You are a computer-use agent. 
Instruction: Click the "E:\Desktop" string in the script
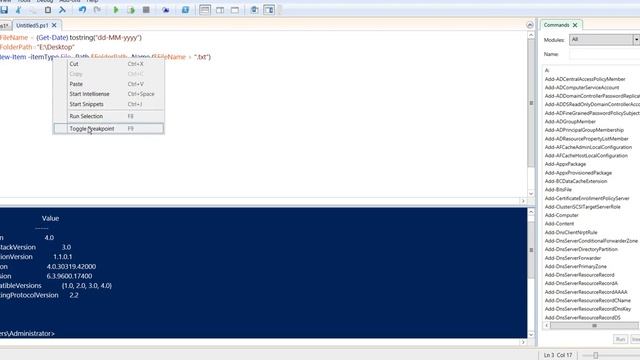56,47
